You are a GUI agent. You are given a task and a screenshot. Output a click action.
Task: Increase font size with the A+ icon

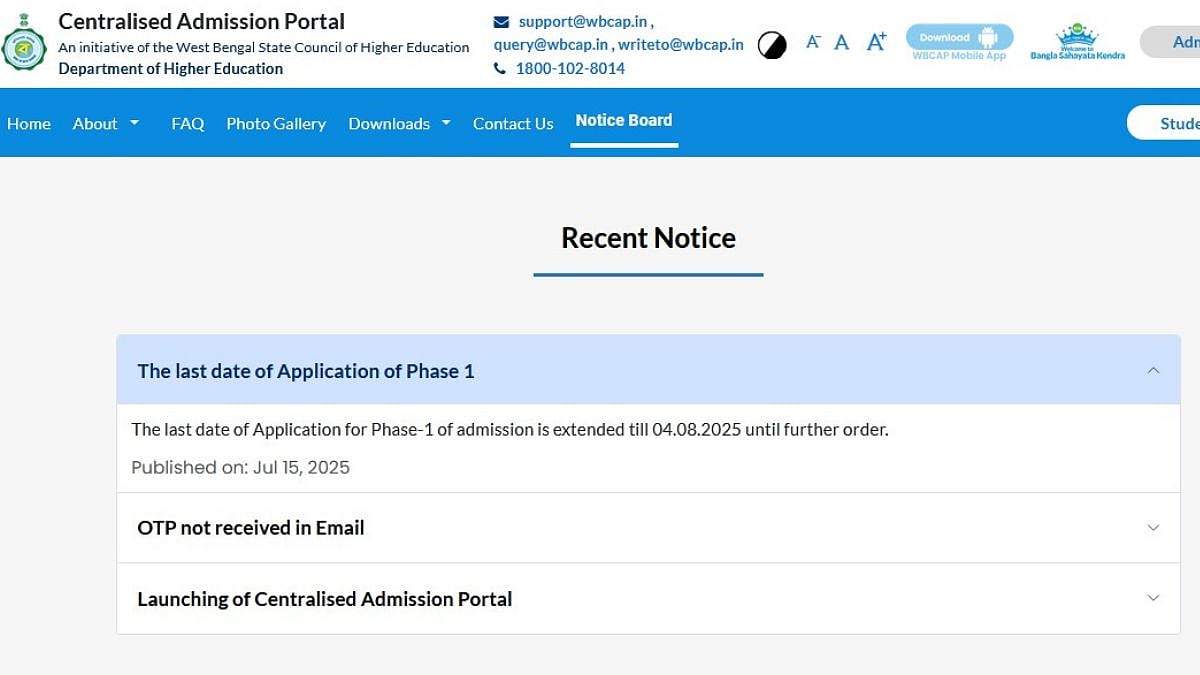coord(876,41)
